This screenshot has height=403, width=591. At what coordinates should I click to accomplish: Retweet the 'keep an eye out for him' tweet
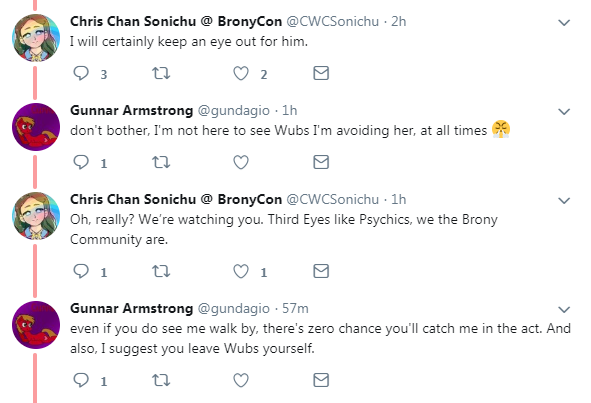[161, 73]
